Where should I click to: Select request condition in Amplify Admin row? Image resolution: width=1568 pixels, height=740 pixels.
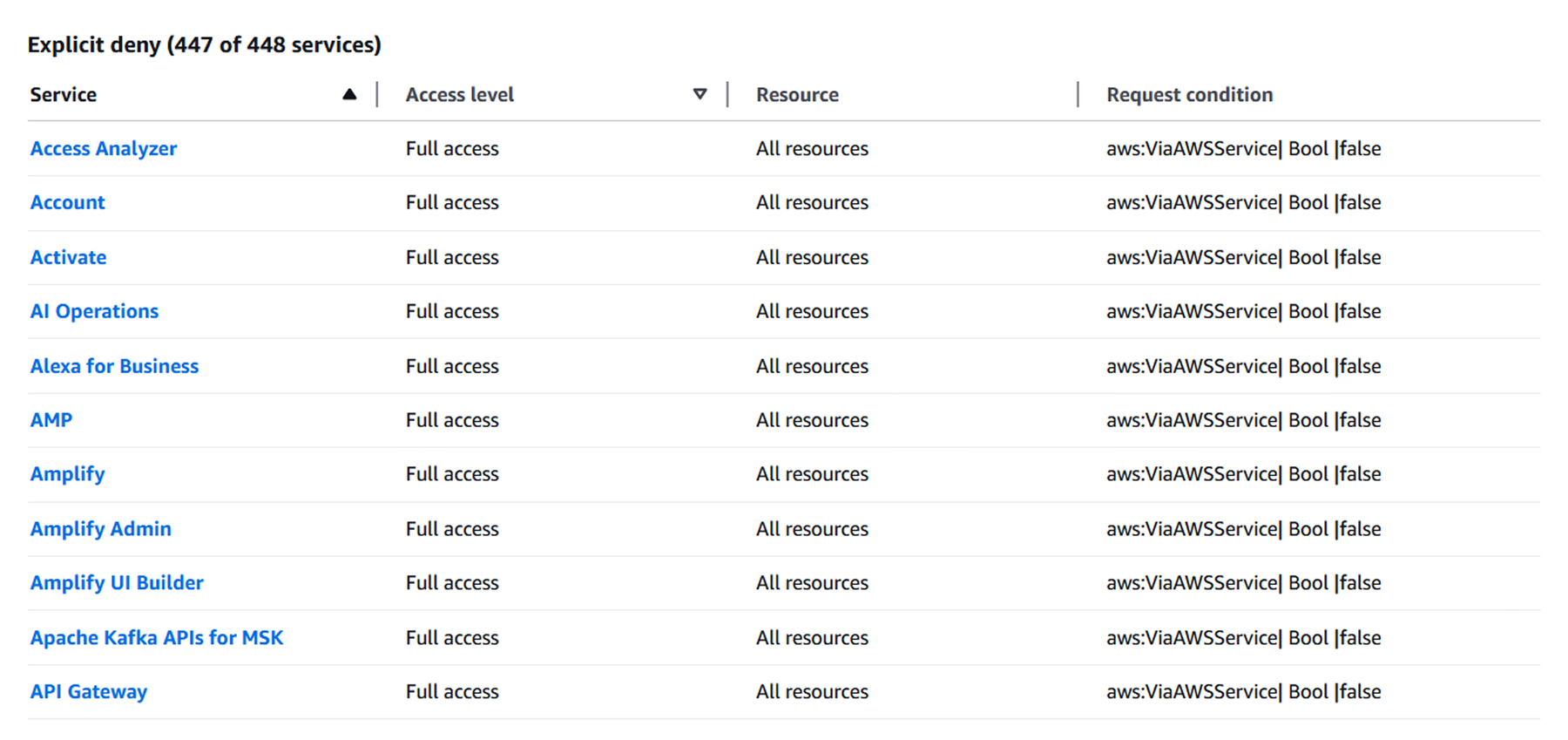[x=1244, y=529]
